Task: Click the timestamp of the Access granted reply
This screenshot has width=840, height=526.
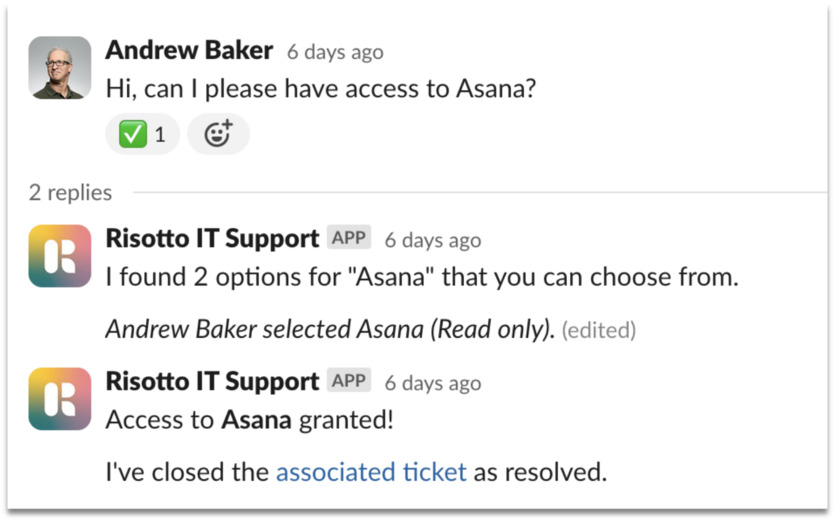Action: (x=433, y=384)
